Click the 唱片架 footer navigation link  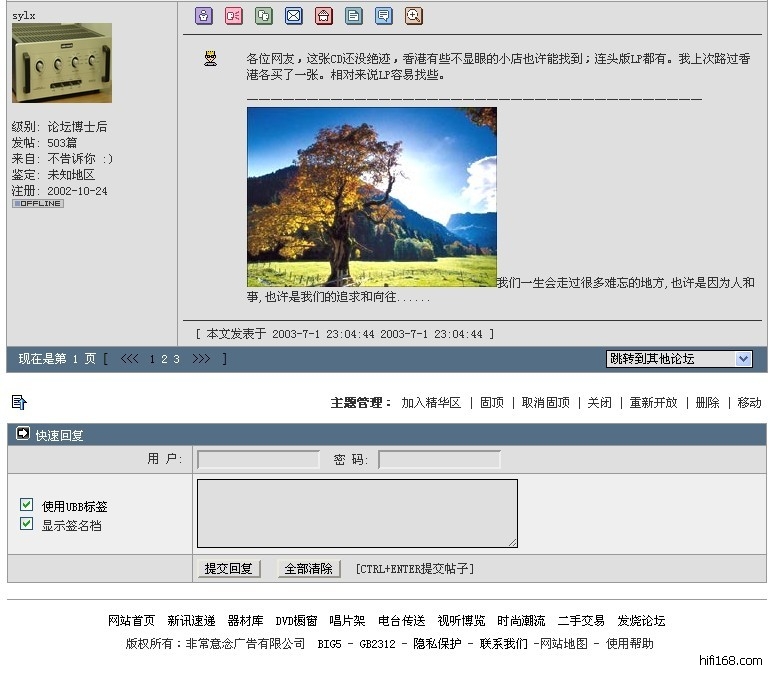pos(347,621)
